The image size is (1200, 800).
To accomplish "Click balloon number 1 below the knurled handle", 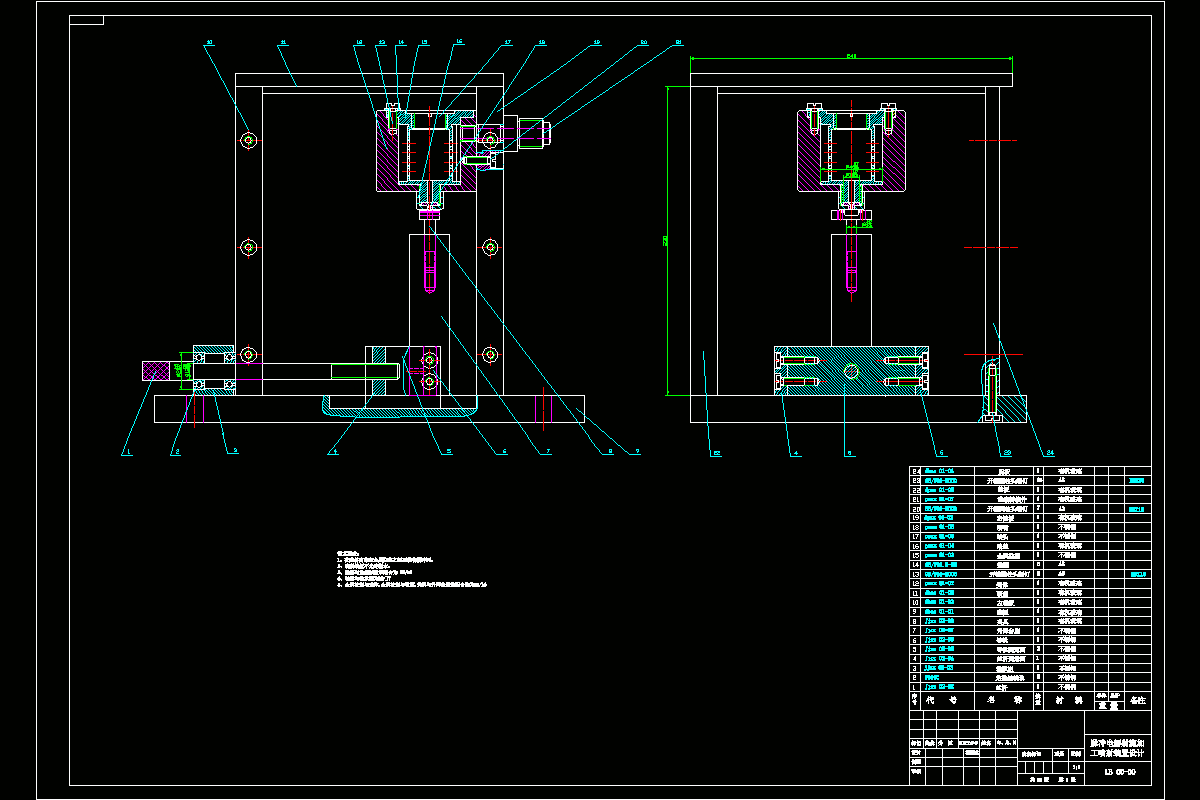I will [128, 452].
